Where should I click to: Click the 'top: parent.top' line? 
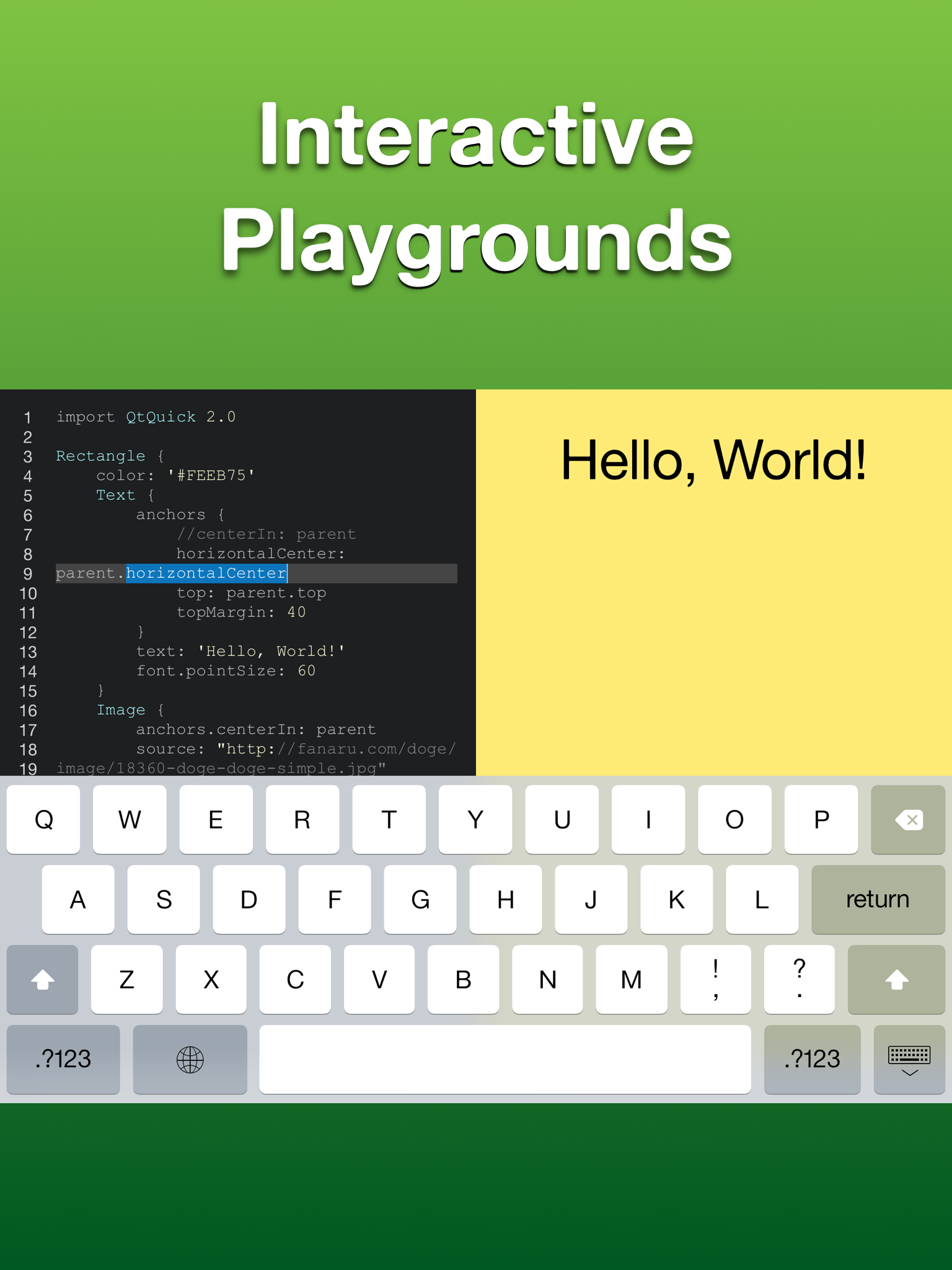point(252,593)
